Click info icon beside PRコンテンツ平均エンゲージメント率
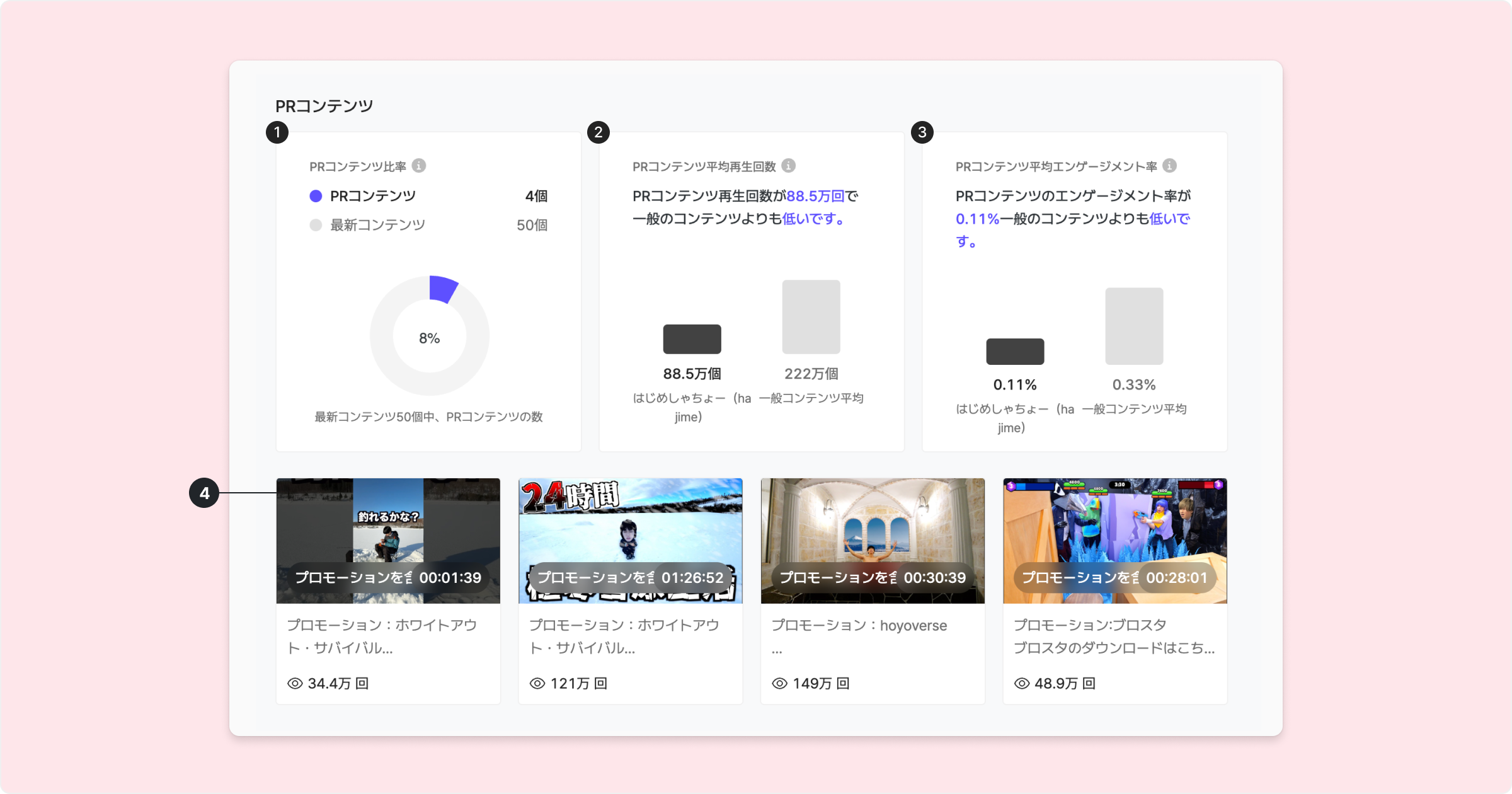The width and height of the screenshot is (1512, 794). (x=1169, y=166)
